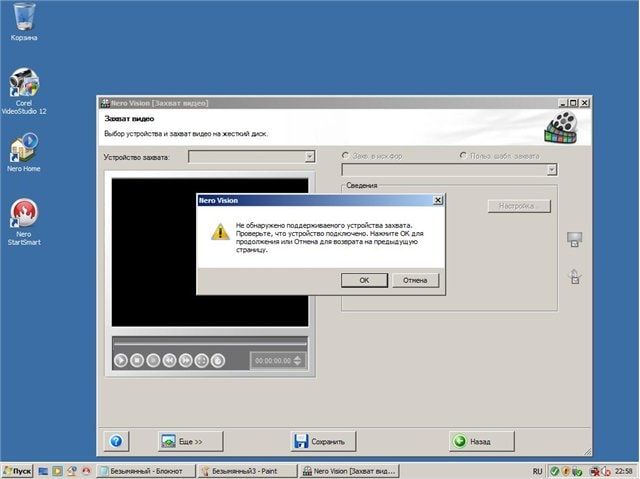This screenshot has height=479, width=640.
Task: Open Nero Vision help question mark button
Action: tap(116, 441)
